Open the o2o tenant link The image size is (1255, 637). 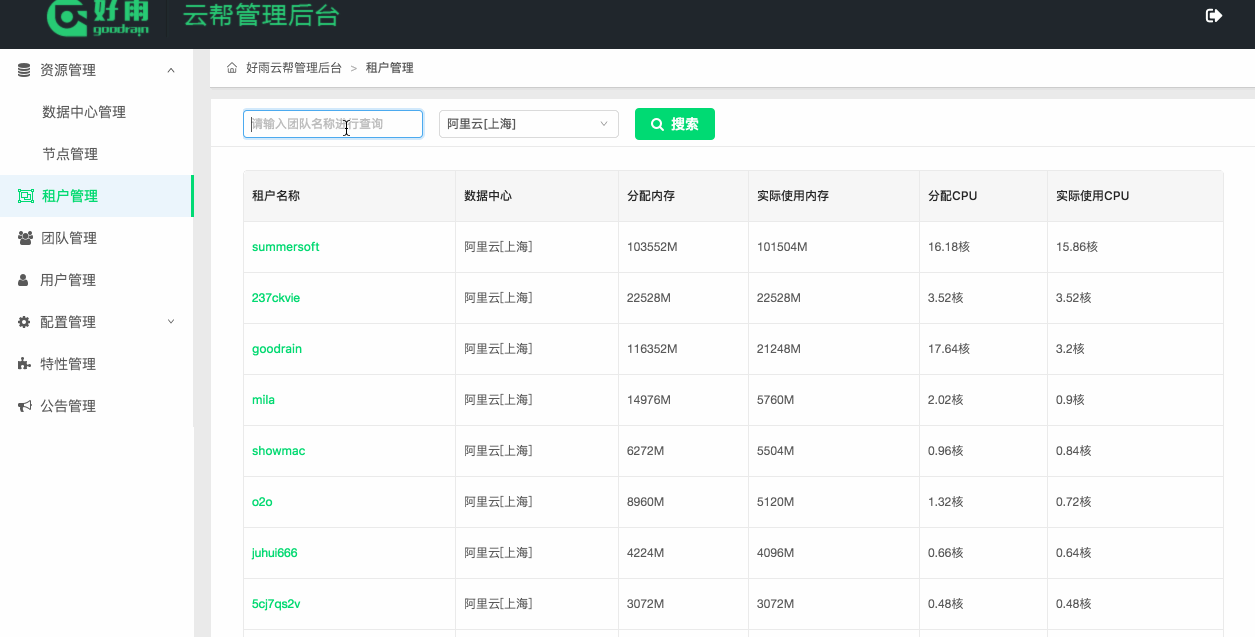pos(262,502)
